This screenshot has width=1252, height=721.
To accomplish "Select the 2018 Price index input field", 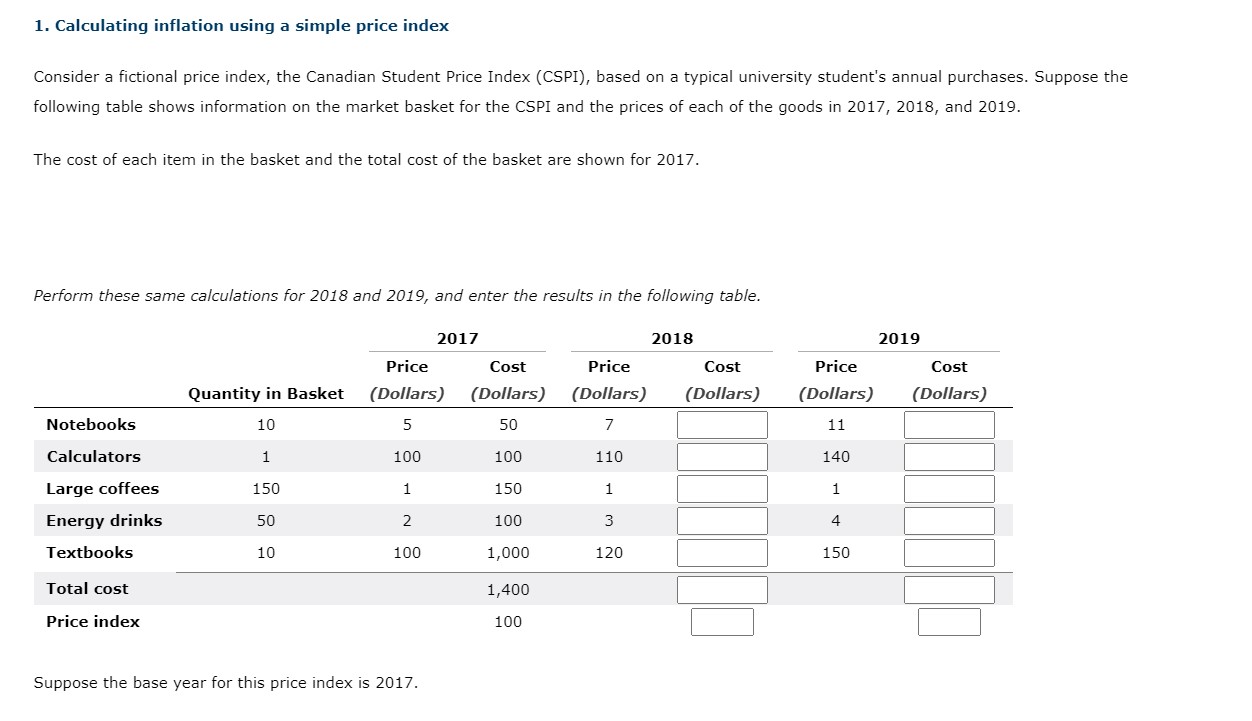I will 722,621.
